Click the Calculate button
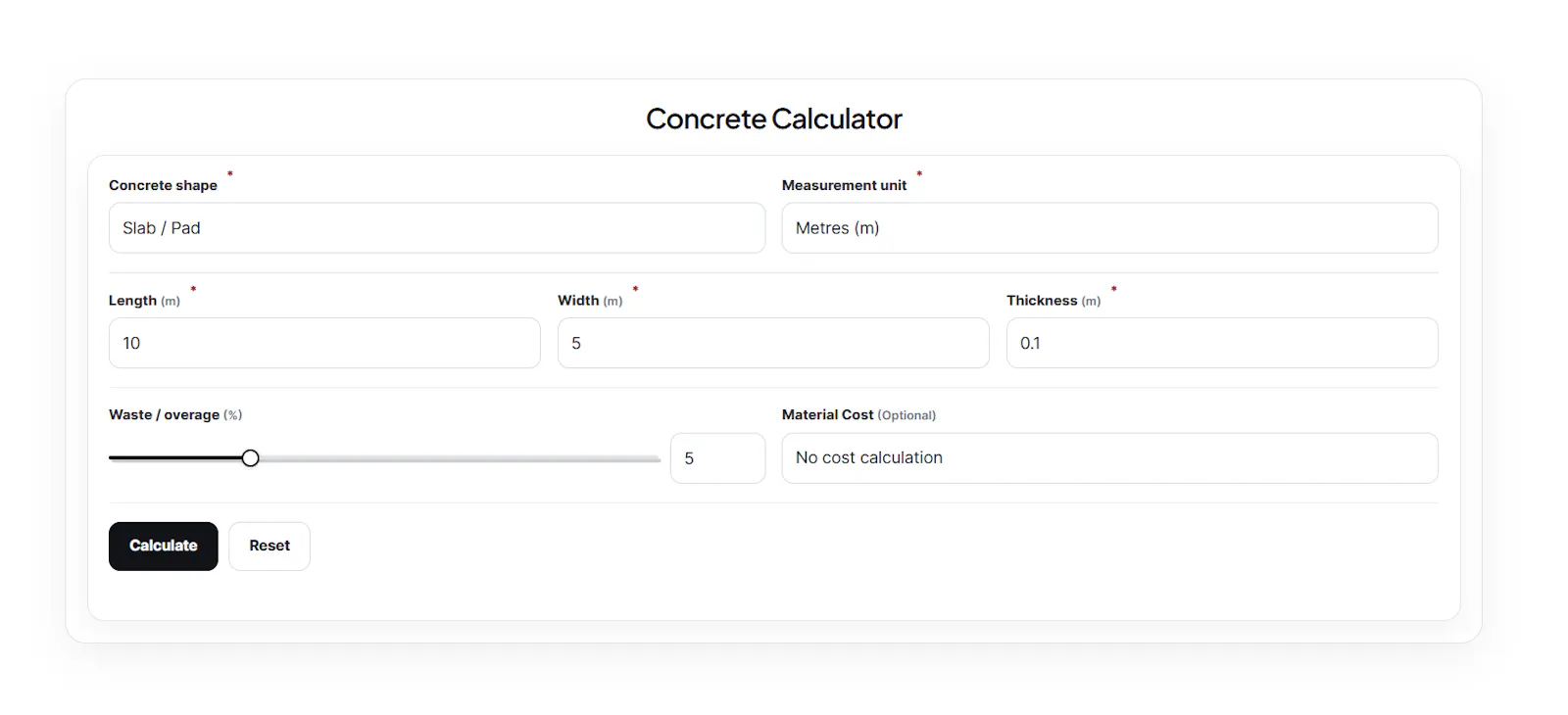Viewport: 1568px width, 715px height. point(164,547)
